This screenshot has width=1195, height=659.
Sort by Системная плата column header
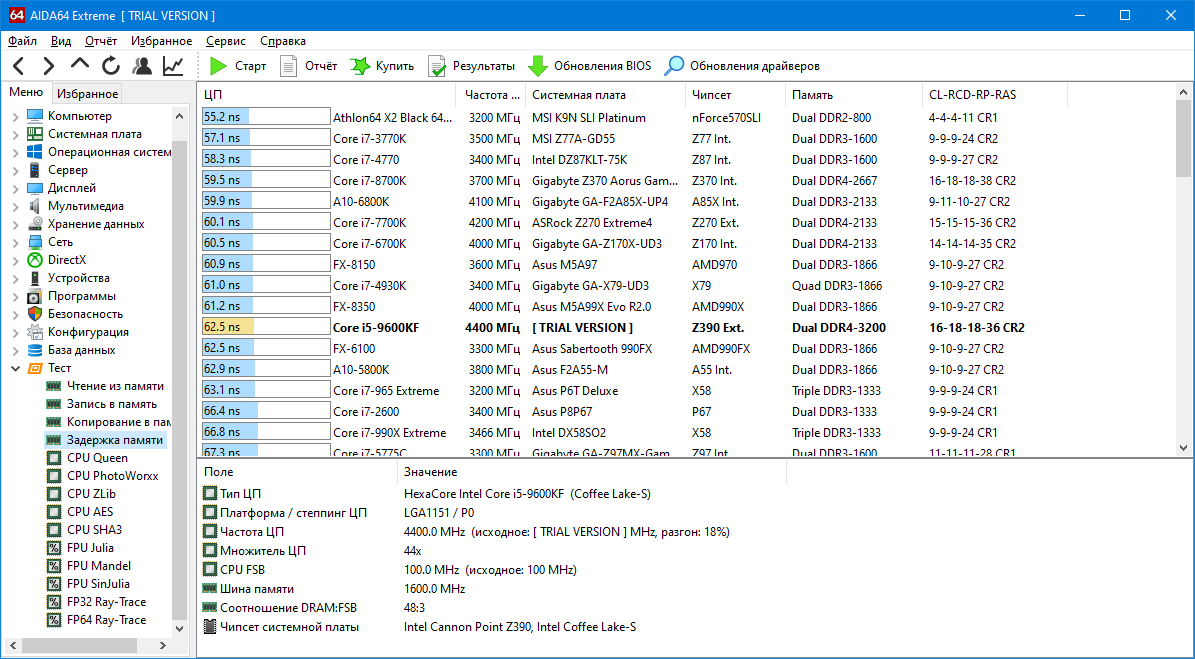coord(605,95)
